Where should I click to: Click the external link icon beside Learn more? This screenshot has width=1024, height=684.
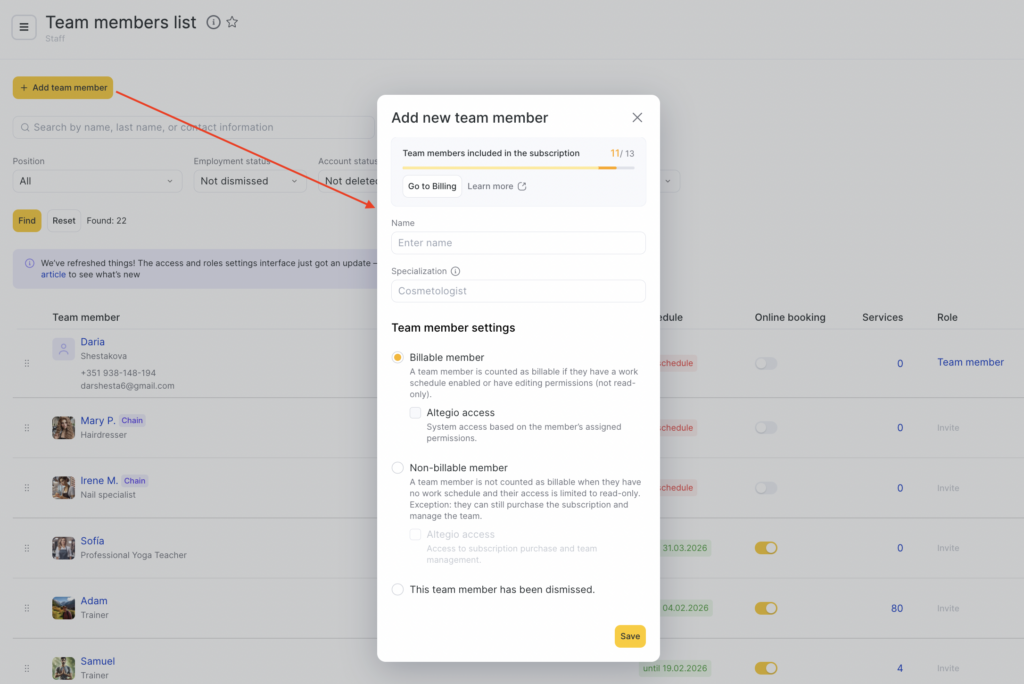pos(522,186)
